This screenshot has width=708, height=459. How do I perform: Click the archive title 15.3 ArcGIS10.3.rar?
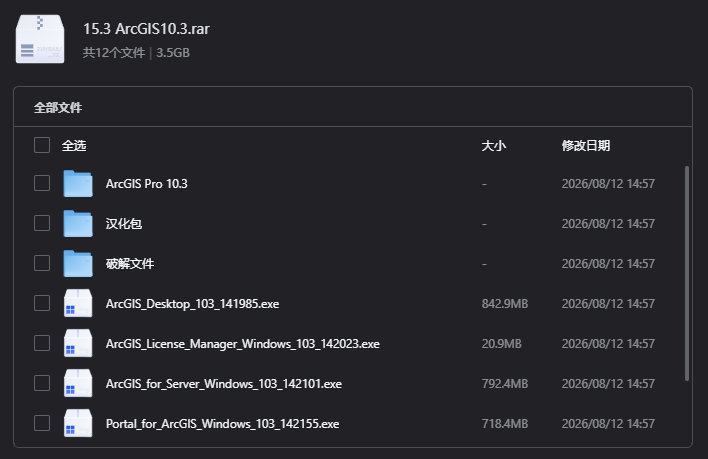click(x=146, y=29)
